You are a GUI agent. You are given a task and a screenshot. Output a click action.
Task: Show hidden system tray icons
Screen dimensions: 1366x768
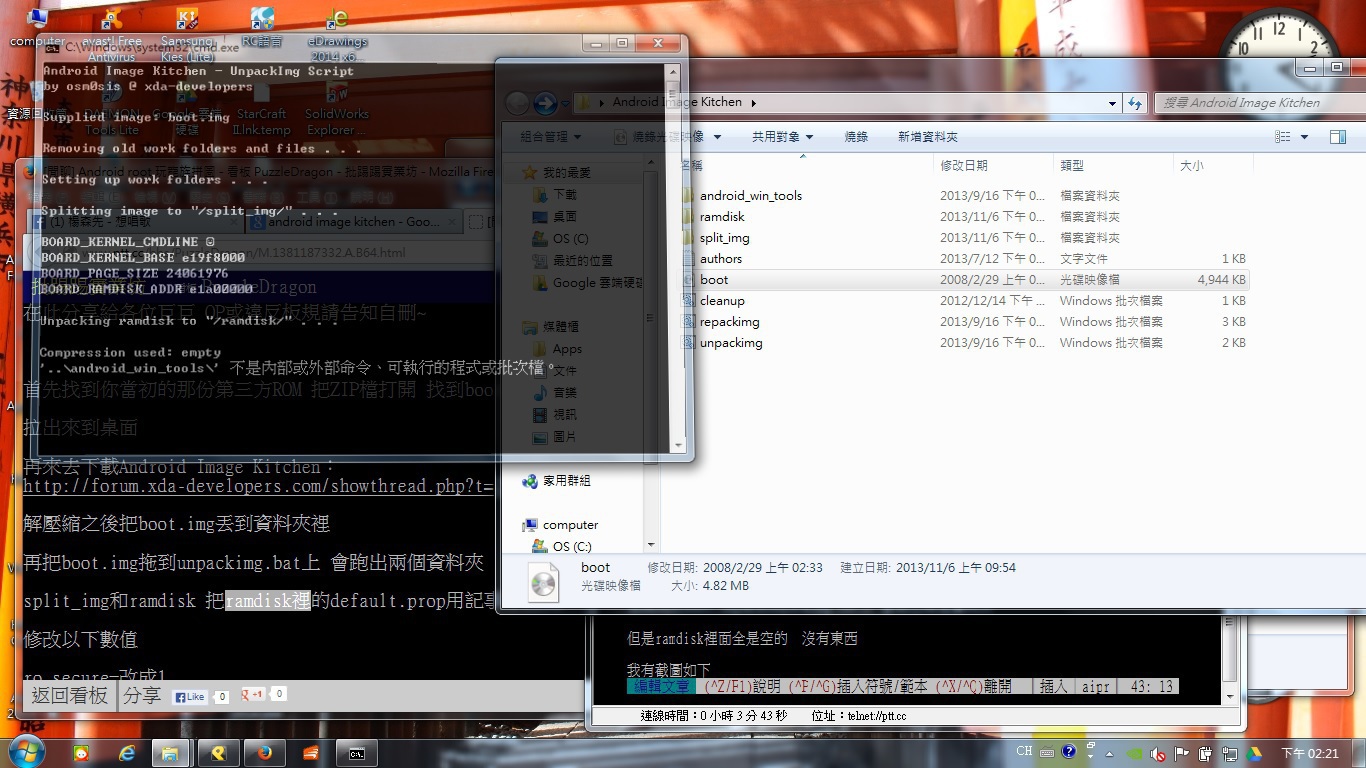tap(1108, 753)
